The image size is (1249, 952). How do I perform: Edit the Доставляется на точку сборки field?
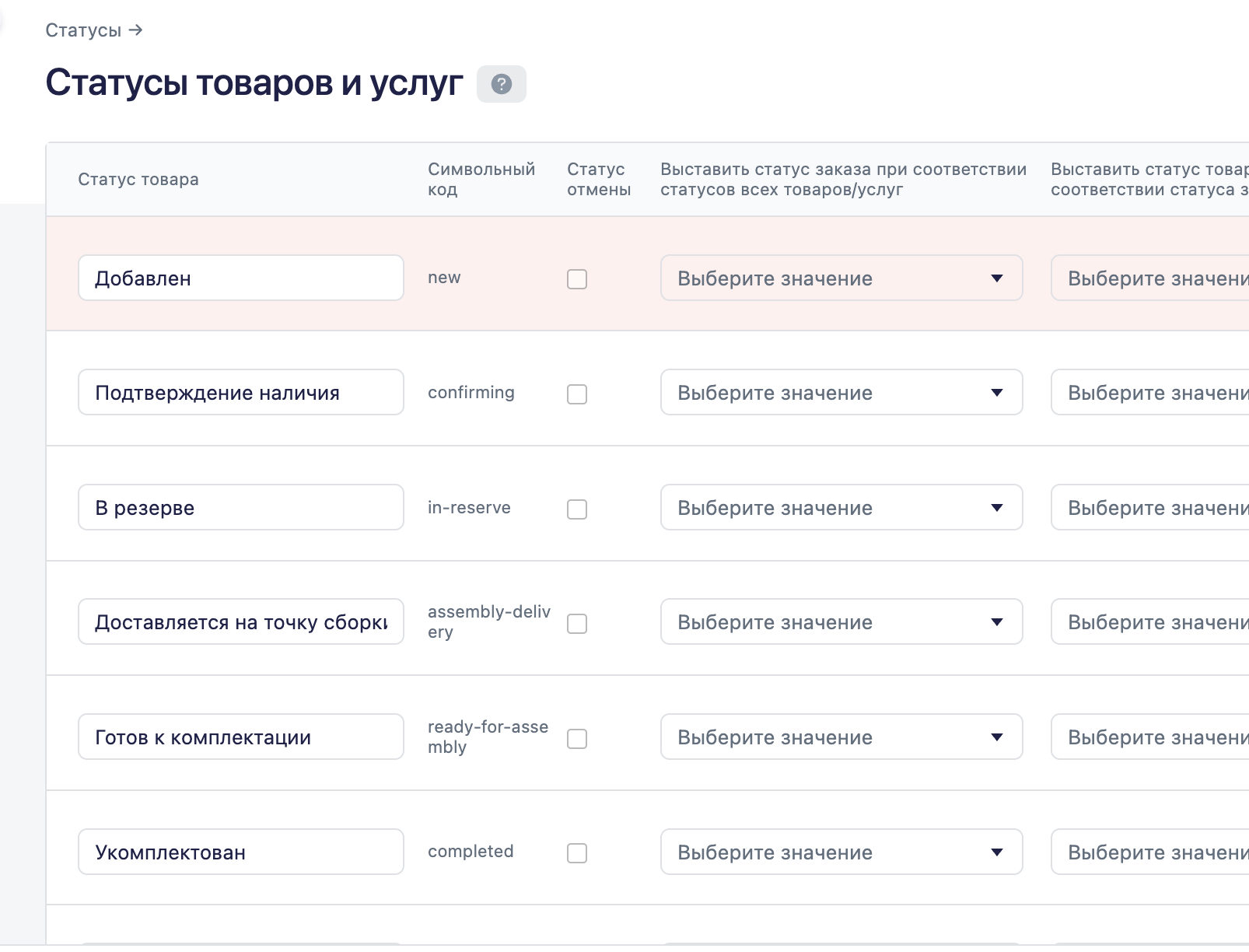[240, 622]
